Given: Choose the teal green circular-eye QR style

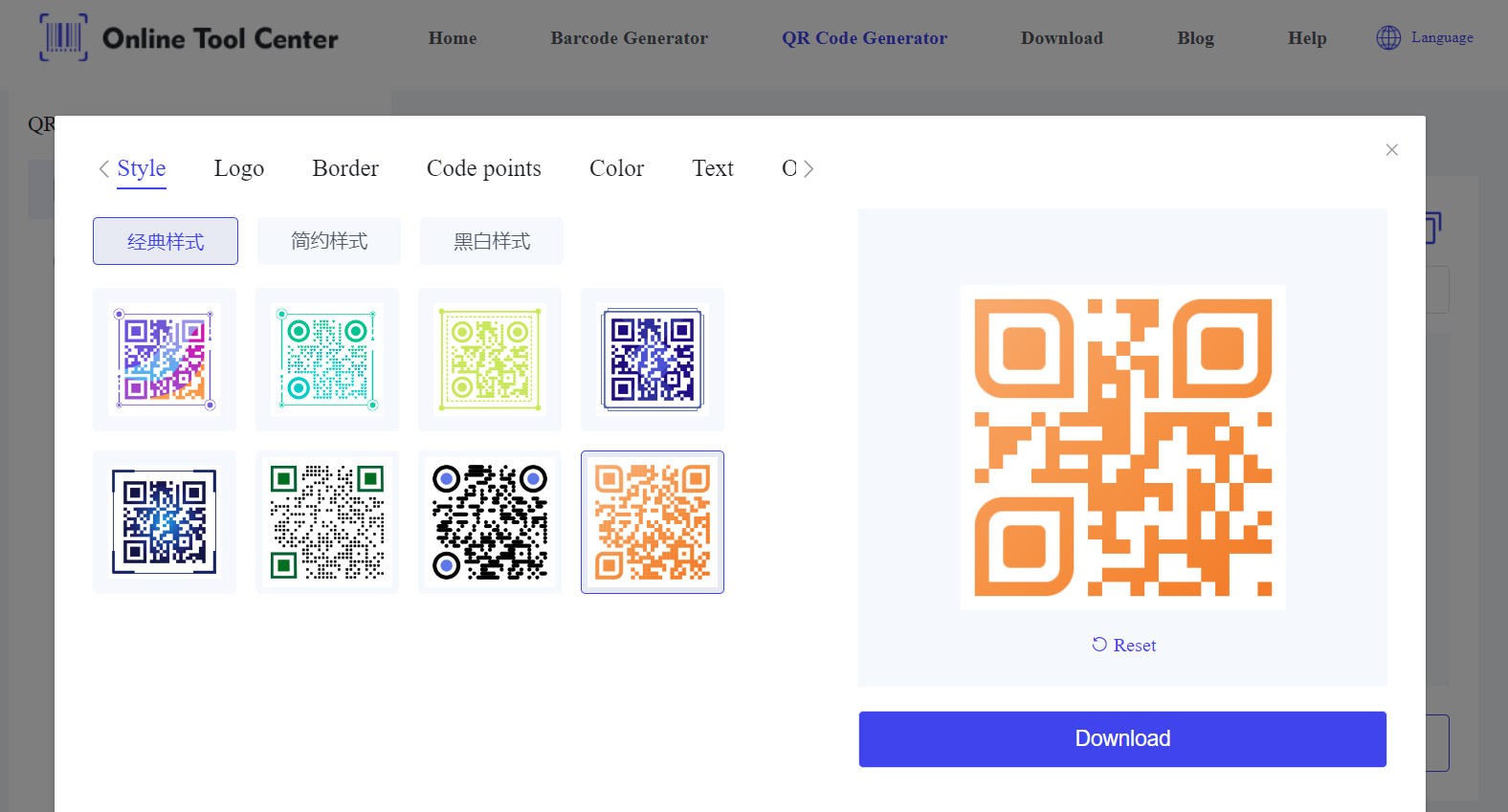Looking at the screenshot, I should coord(327,360).
